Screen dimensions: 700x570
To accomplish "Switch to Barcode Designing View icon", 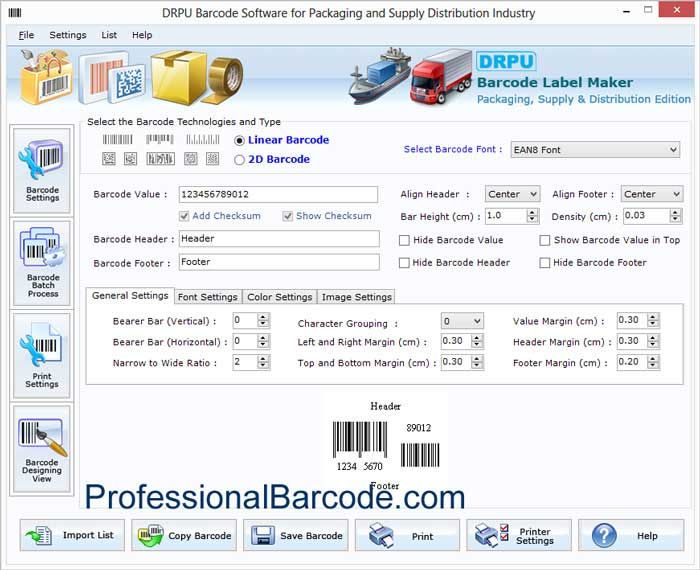I will tap(42, 449).
